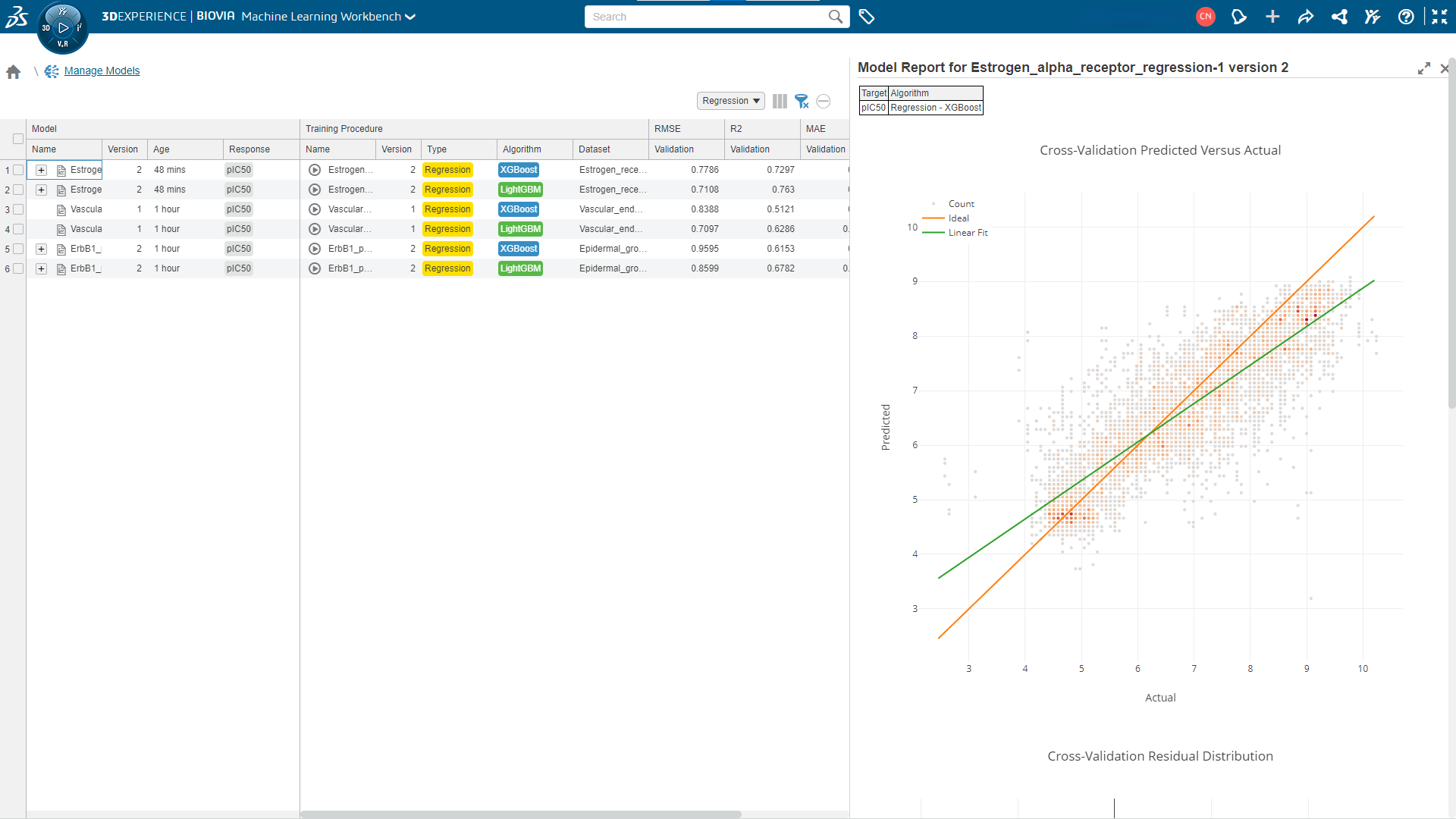The image size is (1456, 819).
Task: Expand model report panel to full size
Action: click(1424, 68)
